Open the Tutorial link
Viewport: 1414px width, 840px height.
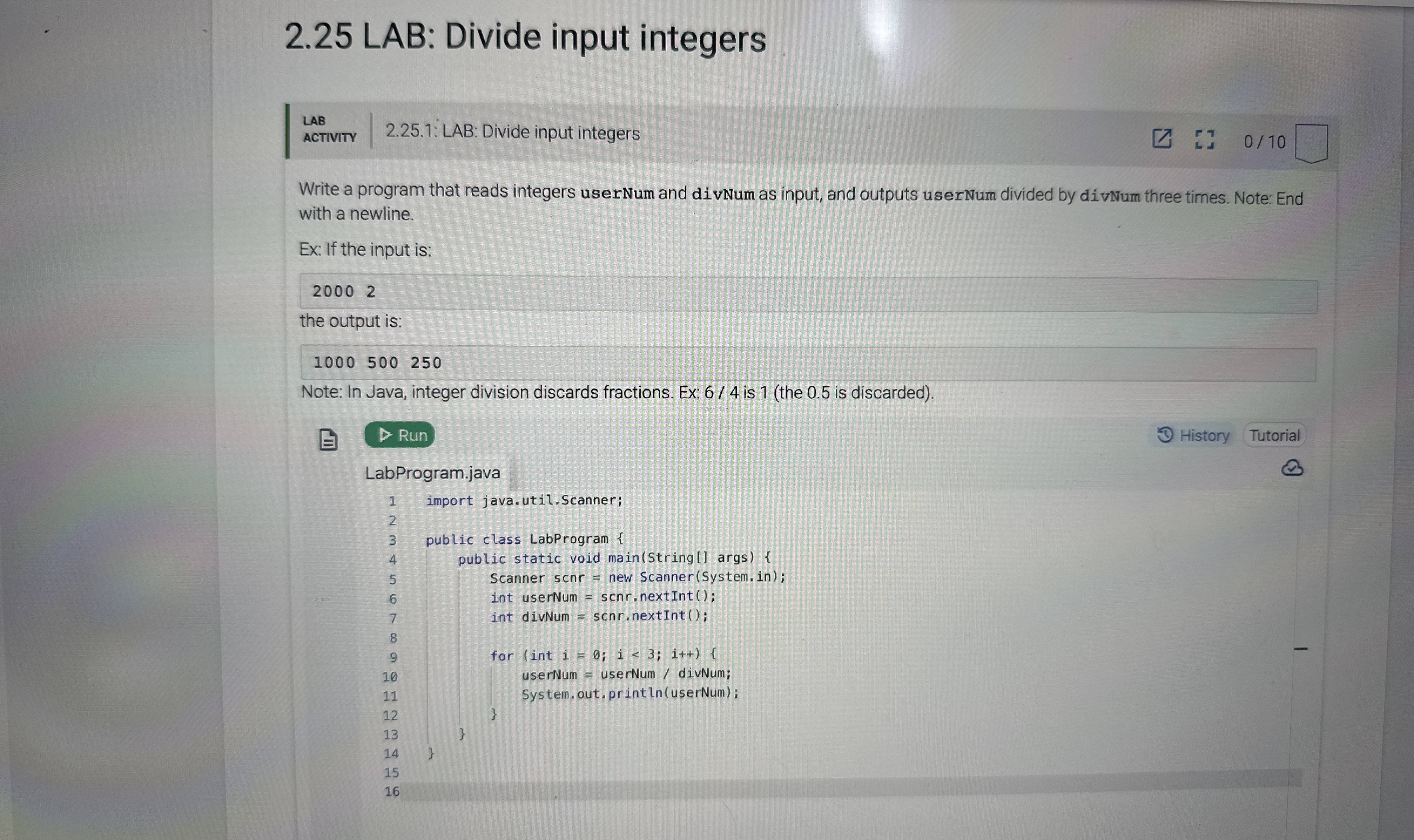pos(1274,435)
